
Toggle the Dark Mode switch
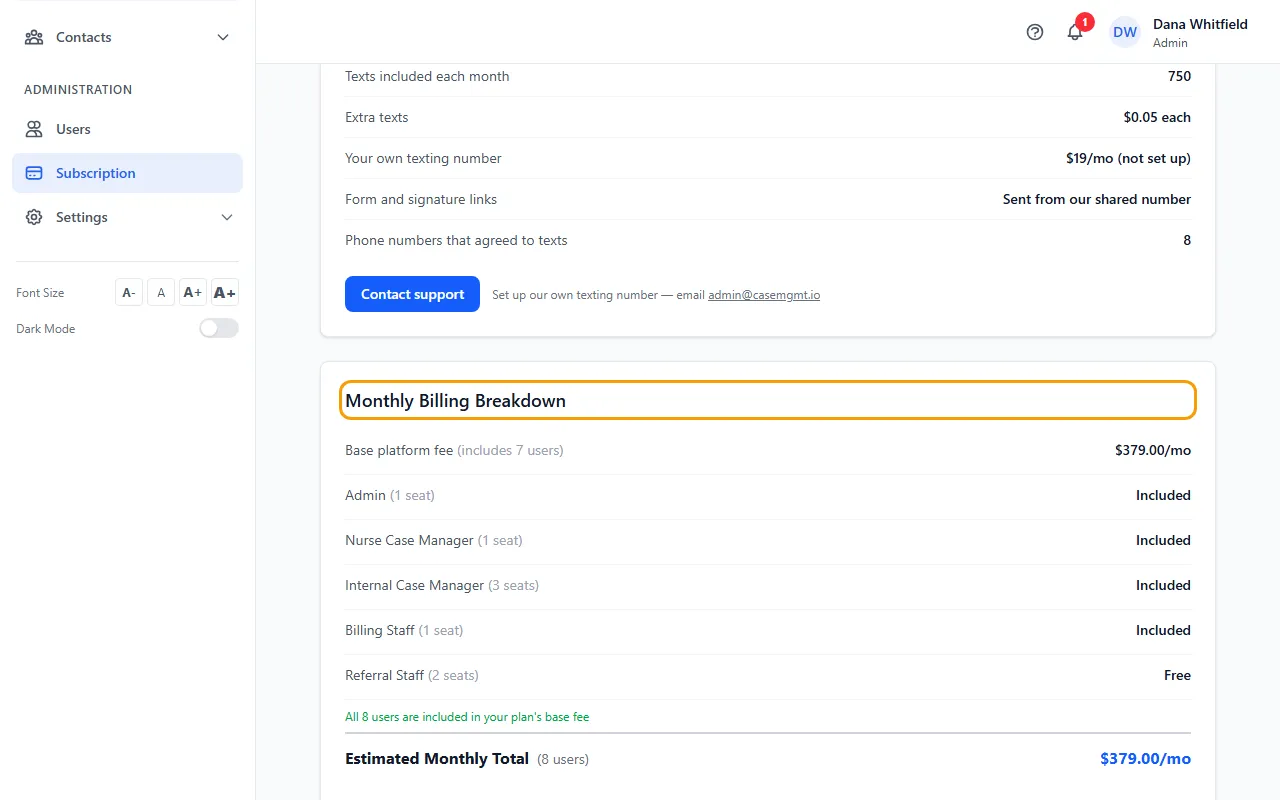point(219,328)
